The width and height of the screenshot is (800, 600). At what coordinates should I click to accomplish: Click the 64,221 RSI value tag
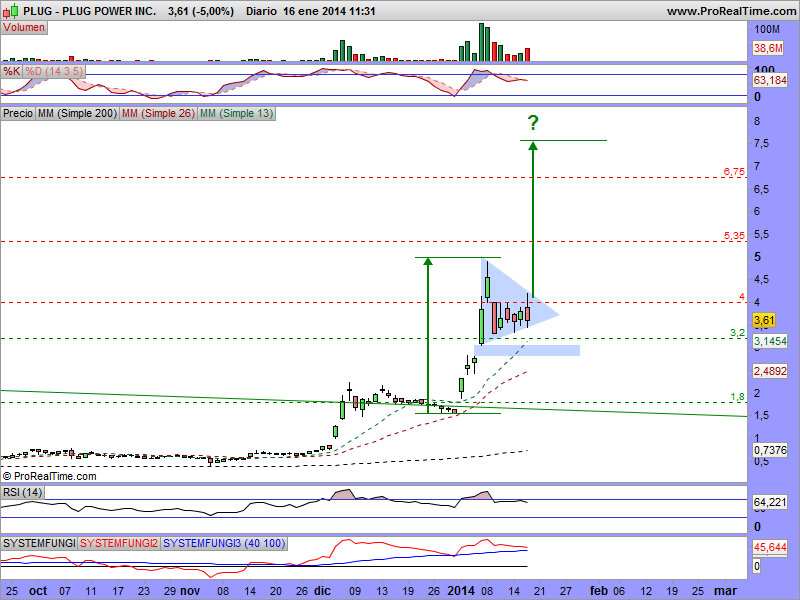(770, 502)
